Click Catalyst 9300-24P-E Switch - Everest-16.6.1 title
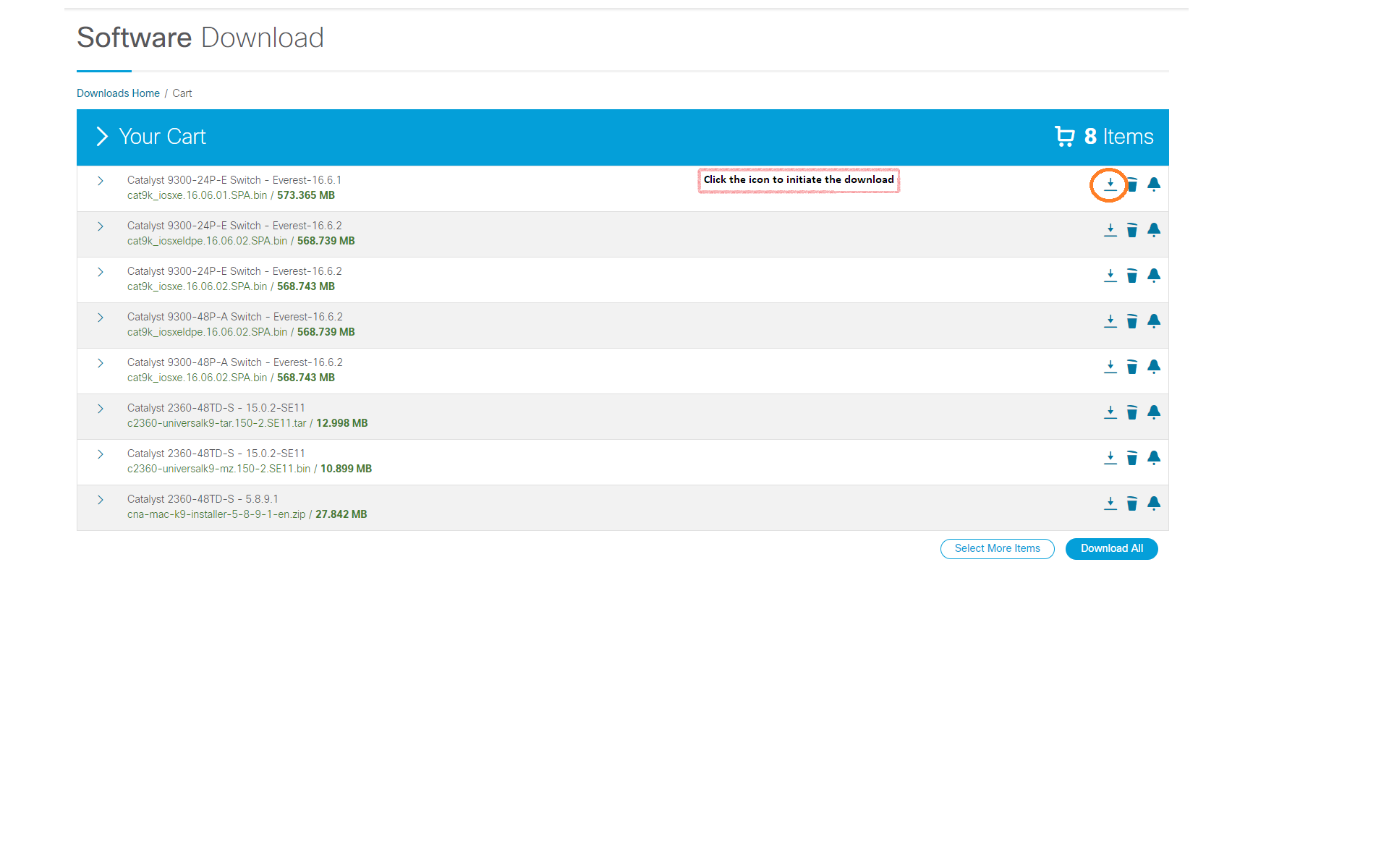The height and width of the screenshot is (868, 1389). [x=234, y=180]
